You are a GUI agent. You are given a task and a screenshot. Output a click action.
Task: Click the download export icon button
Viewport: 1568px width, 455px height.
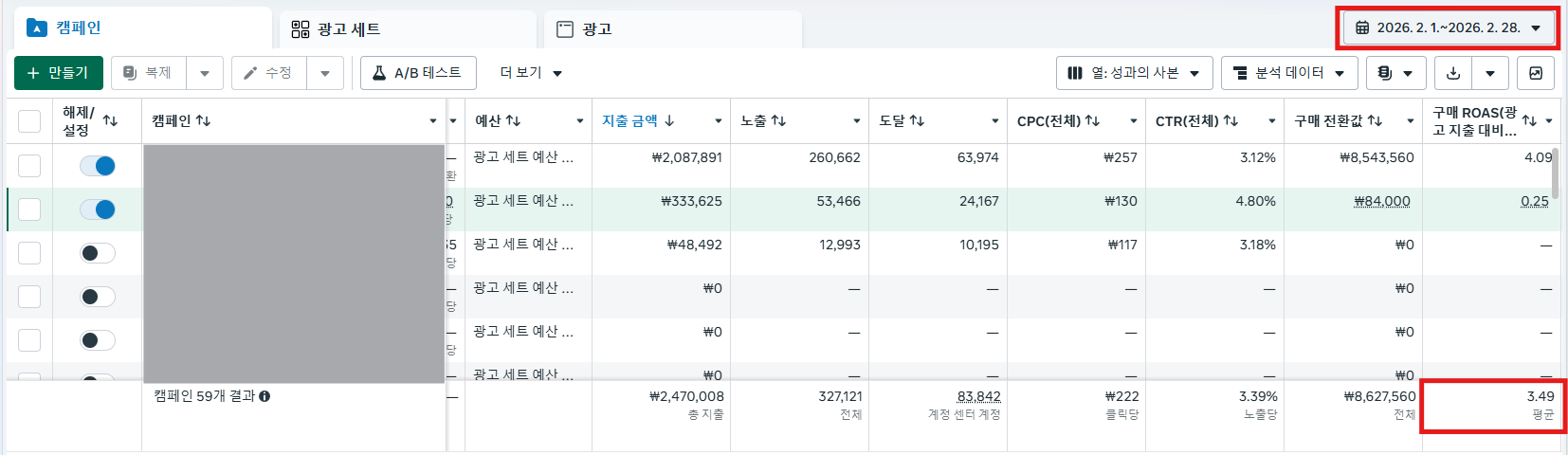(x=1453, y=73)
